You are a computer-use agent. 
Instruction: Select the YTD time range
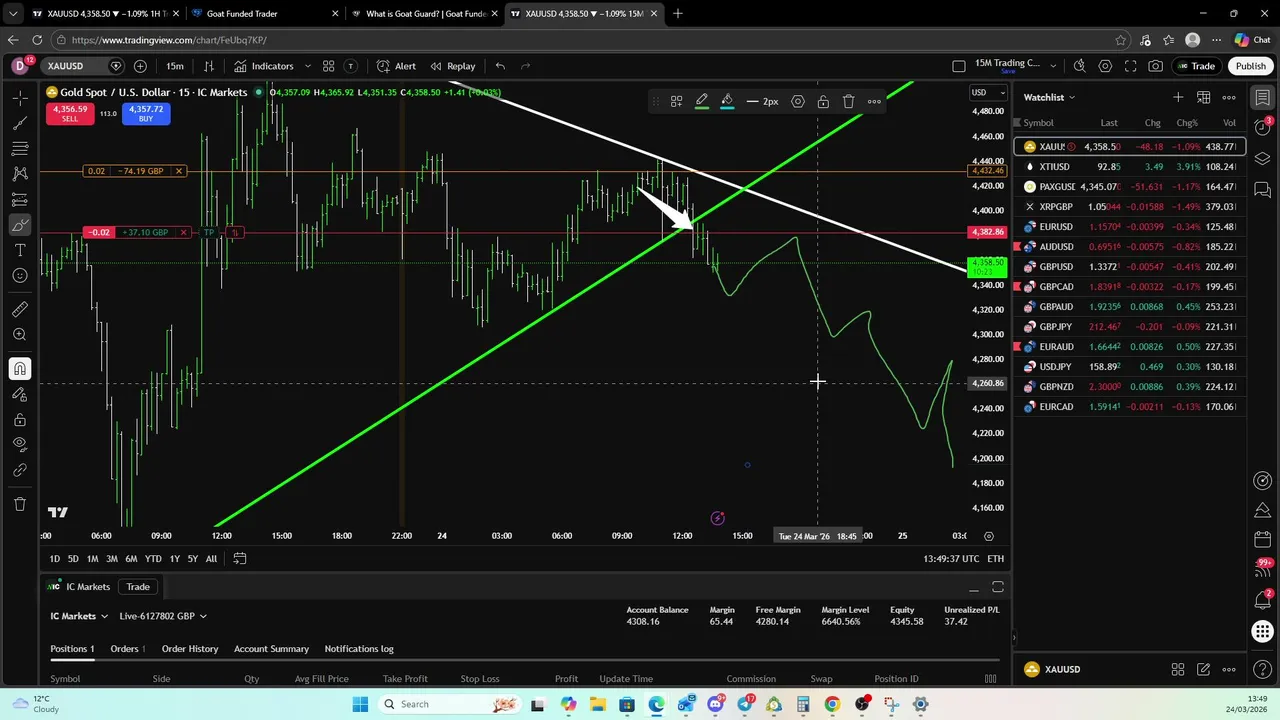153,559
